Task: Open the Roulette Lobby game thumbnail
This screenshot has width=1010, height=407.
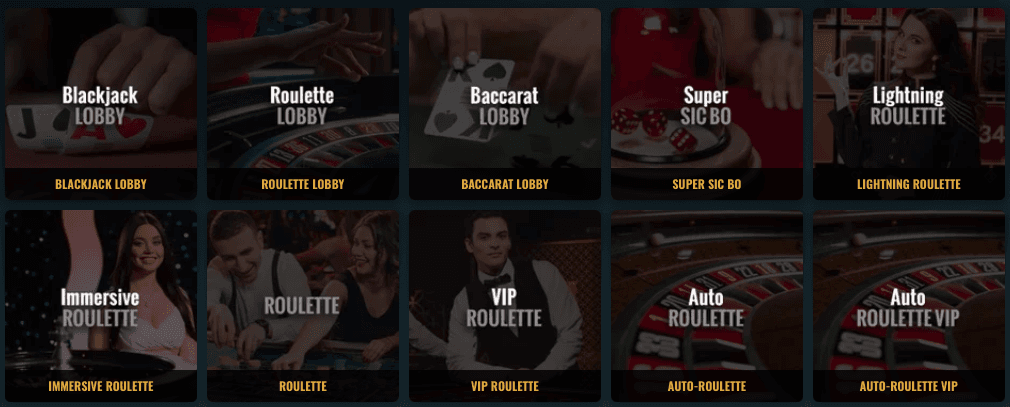Action: tap(303, 88)
